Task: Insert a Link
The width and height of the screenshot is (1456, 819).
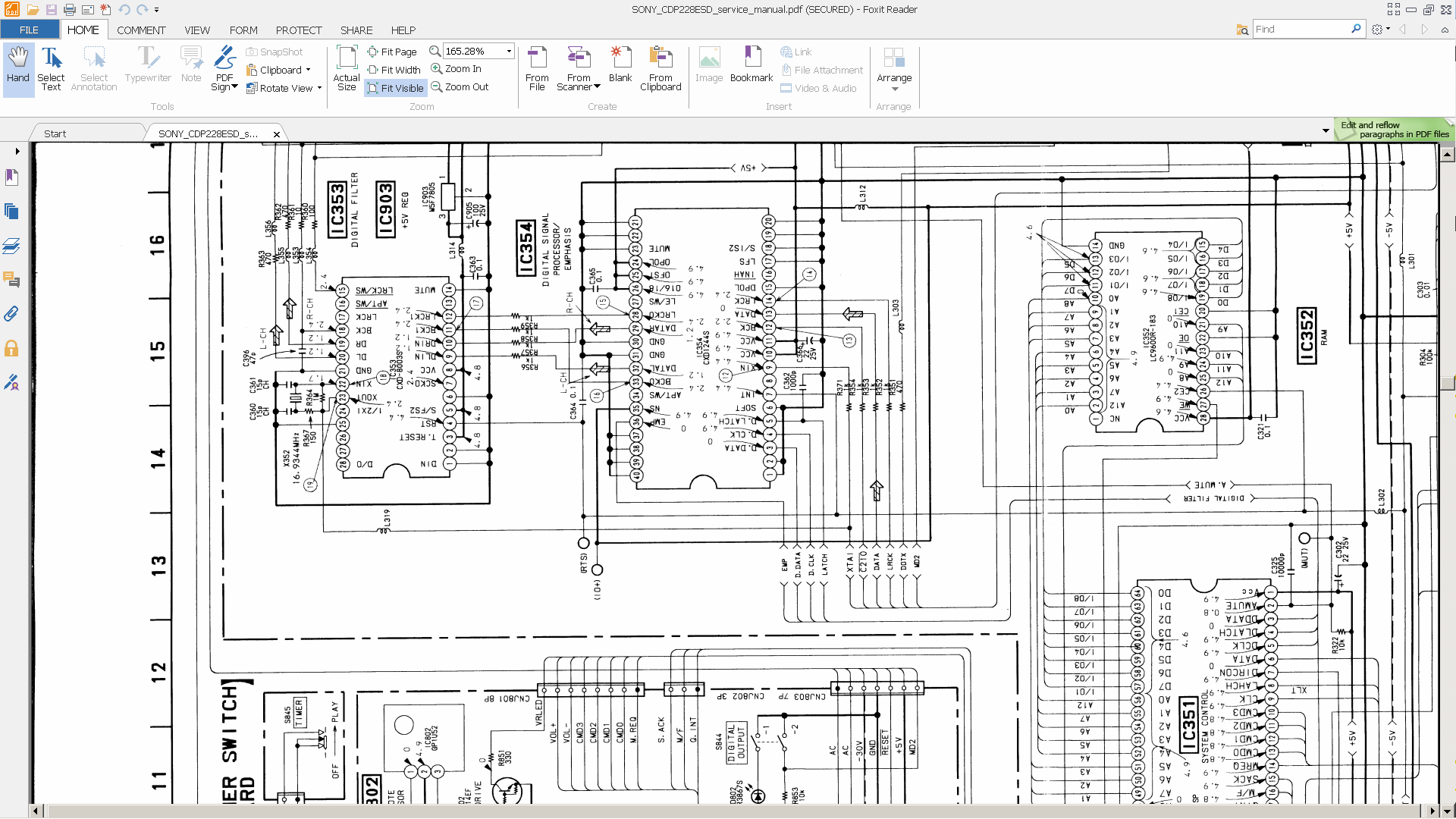Action: tap(796, 52)
